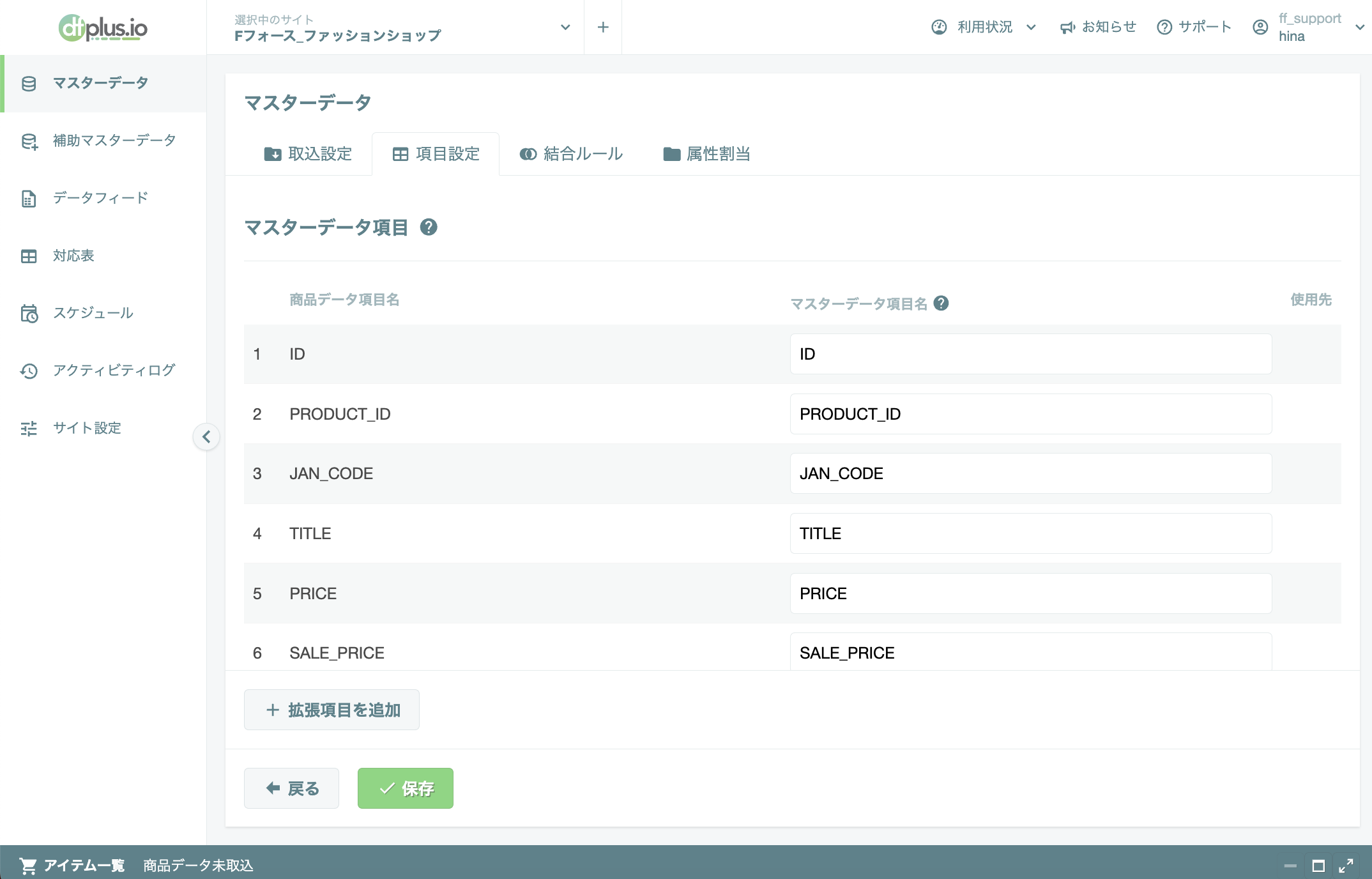The height and width of the screenshot is (879, 1372).
Task: Click the JAN_CODE master data name field
Action: [1031, 473]
